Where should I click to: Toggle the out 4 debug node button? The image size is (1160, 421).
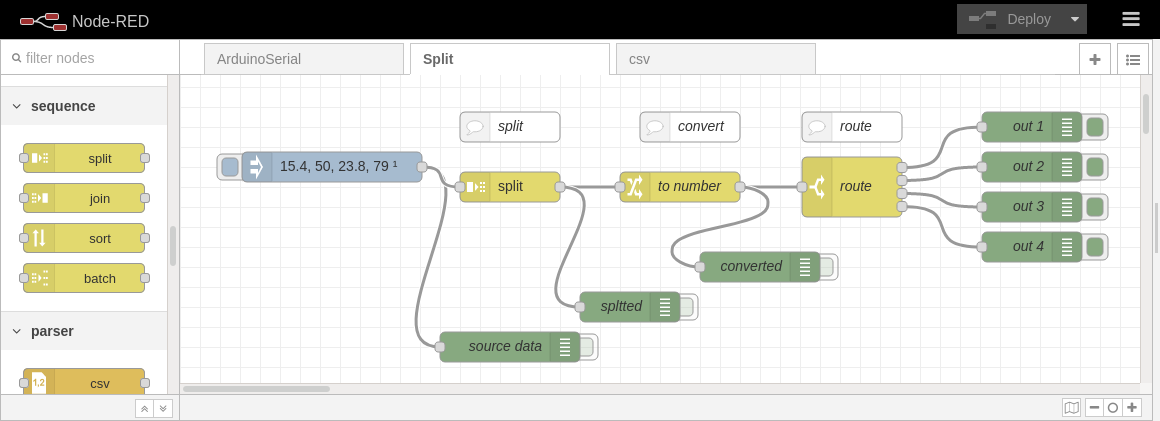(1095, 247)
